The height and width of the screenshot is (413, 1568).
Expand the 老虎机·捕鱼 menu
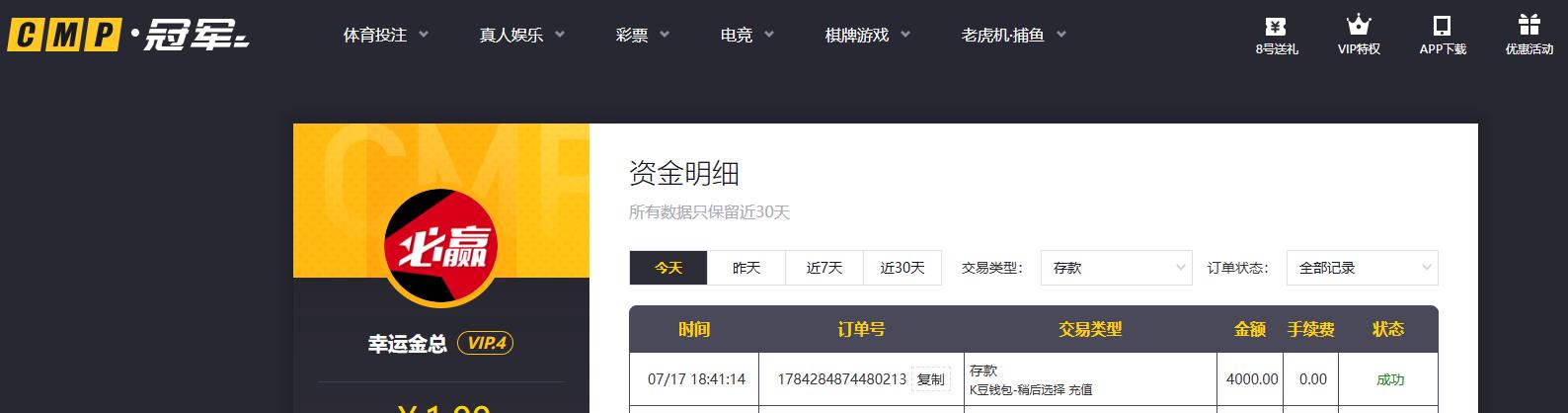(x=1014, y=35)
